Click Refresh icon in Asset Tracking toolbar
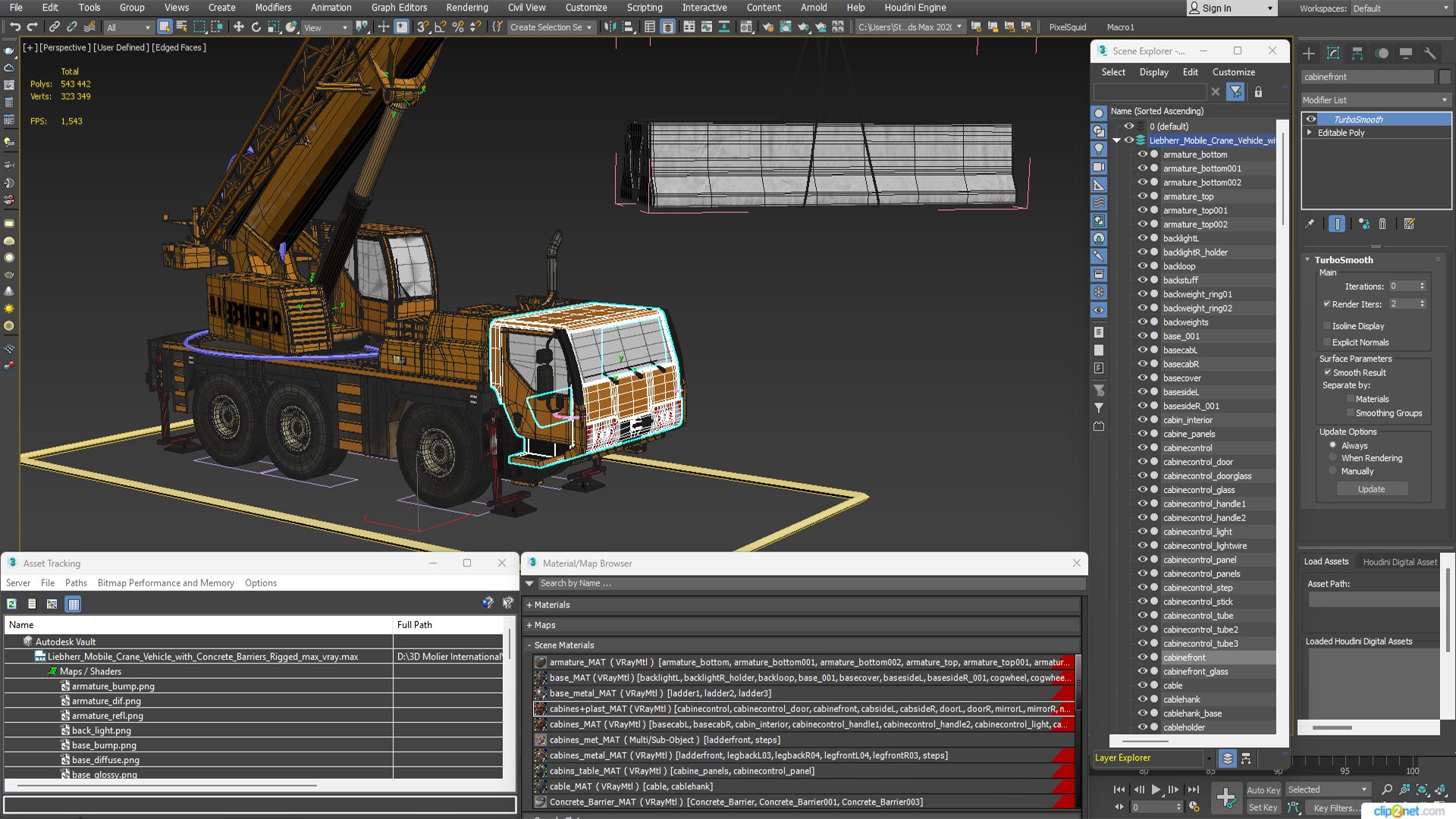Screen dimensions: 1456x819 [x=11, y=604]
